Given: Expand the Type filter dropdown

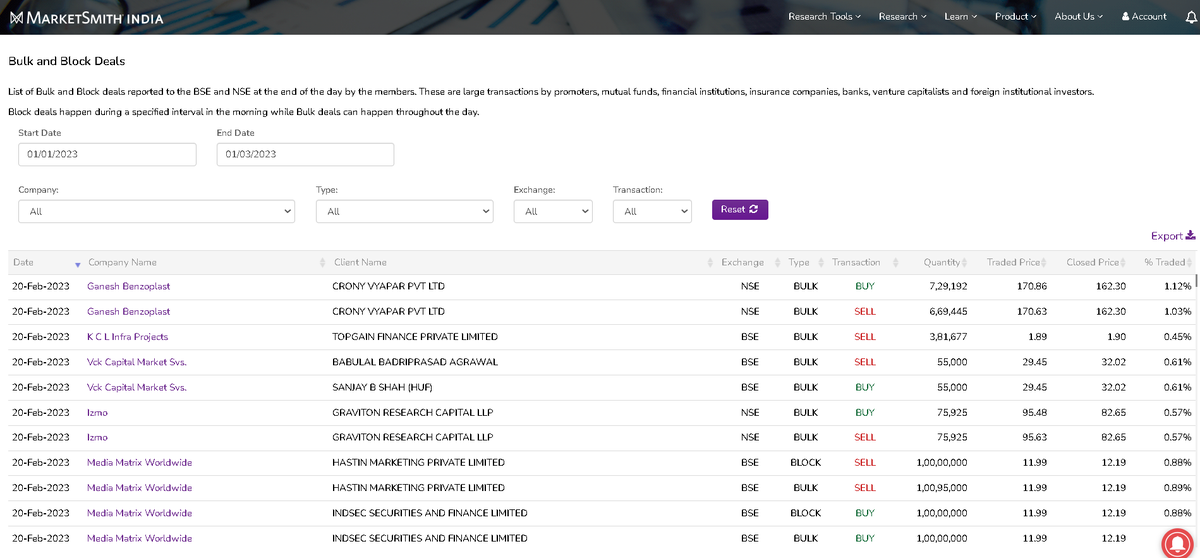Looking at the screenshot, I should 405,211.
